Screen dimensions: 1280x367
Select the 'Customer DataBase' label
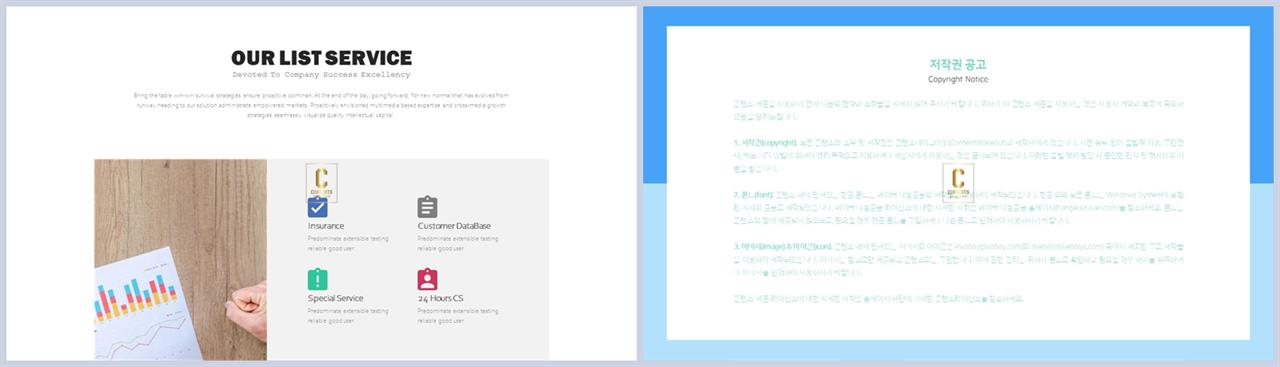[x=454, y=226]
